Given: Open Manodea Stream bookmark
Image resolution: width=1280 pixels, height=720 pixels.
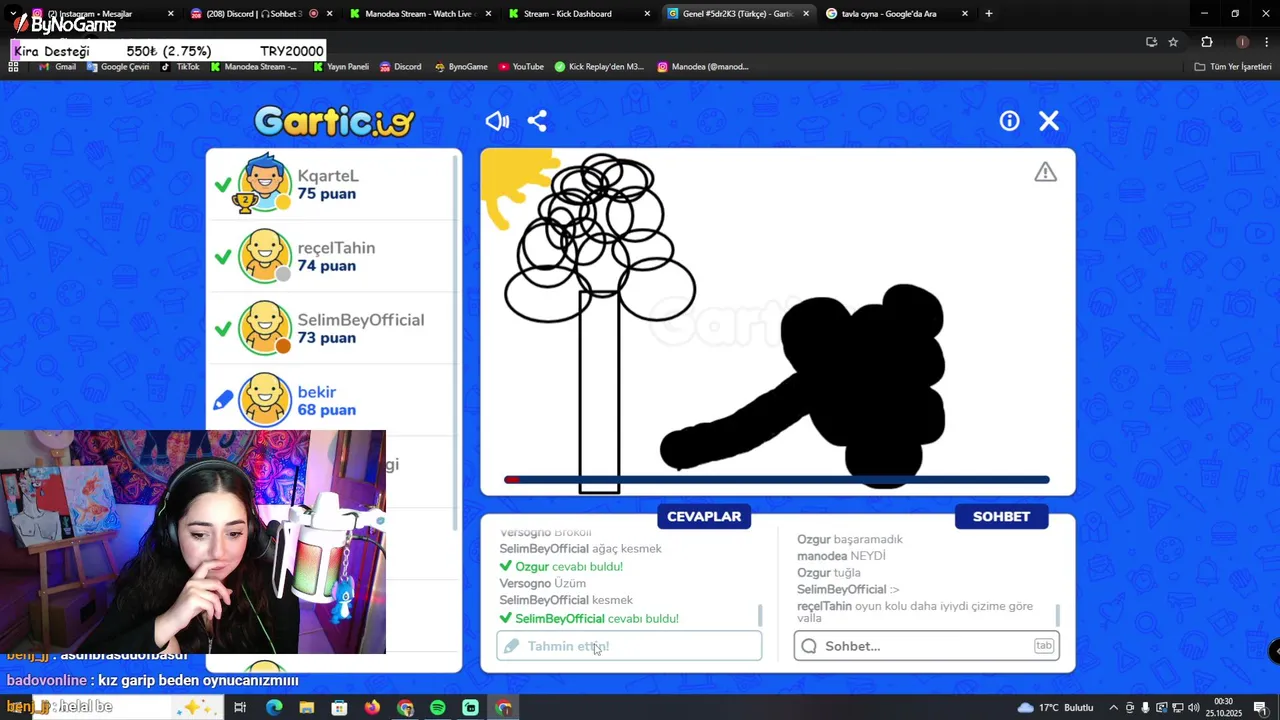Looking at the screenshot, I should 254,67.
